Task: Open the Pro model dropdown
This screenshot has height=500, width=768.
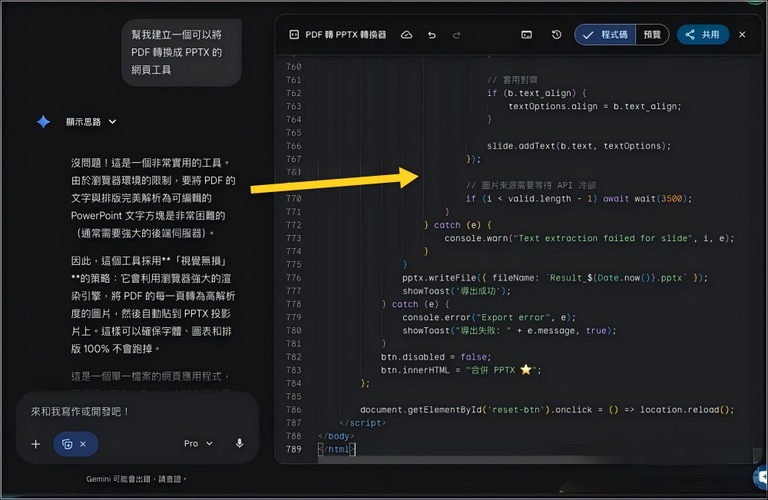Action: point(198,444)
